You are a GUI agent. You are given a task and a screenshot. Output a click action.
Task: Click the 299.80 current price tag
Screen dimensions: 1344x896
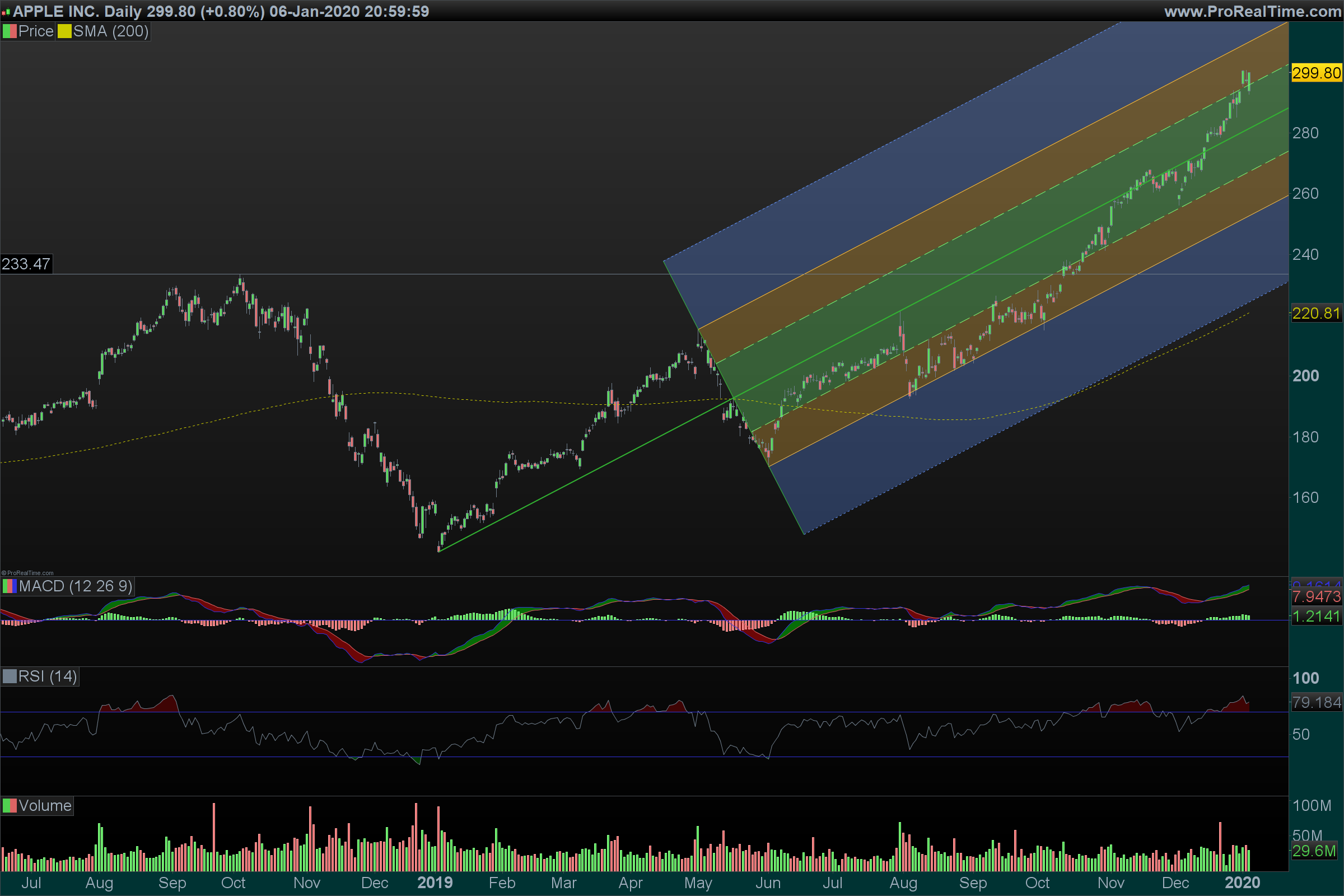point(1316,73)
